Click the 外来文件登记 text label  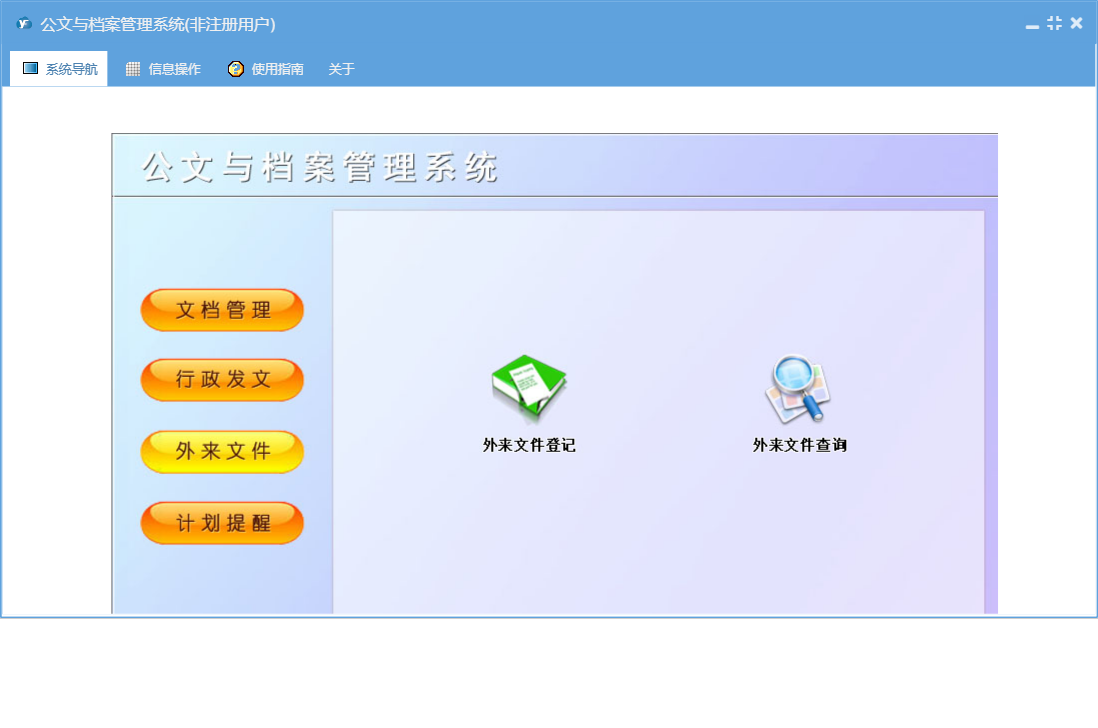pyautogui.click(x=529, y=446)
